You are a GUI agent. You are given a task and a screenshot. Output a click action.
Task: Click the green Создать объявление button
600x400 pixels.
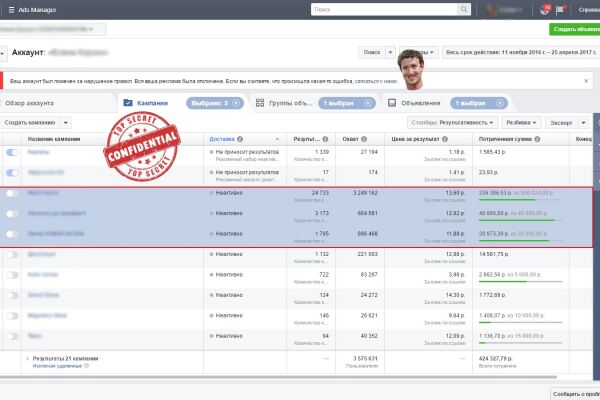574,29
